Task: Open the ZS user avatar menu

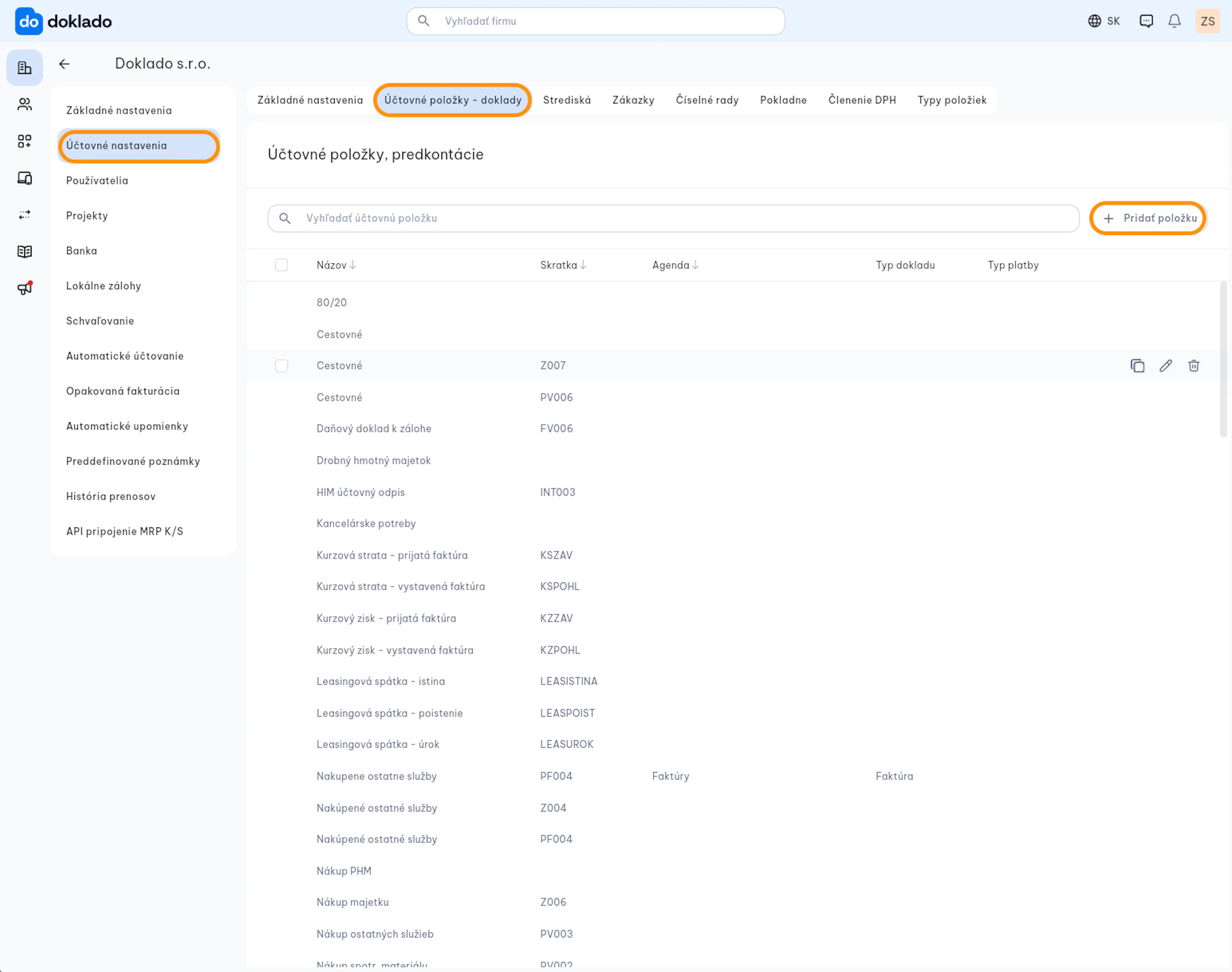Action: point(1208,21)
